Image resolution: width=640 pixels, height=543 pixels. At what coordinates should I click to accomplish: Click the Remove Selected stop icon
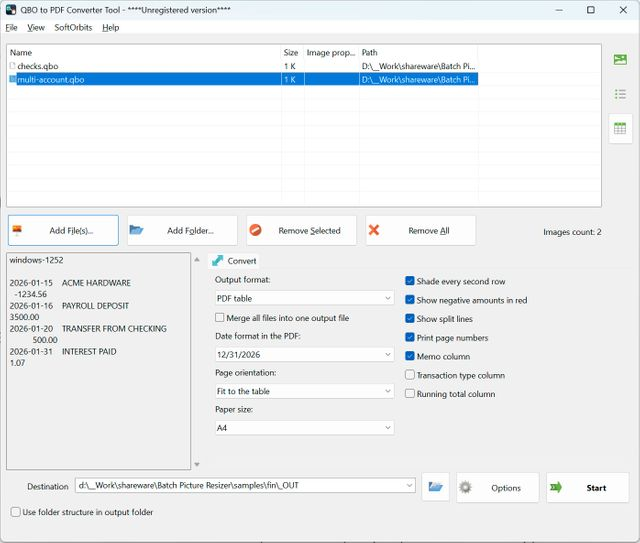(256, 230)
